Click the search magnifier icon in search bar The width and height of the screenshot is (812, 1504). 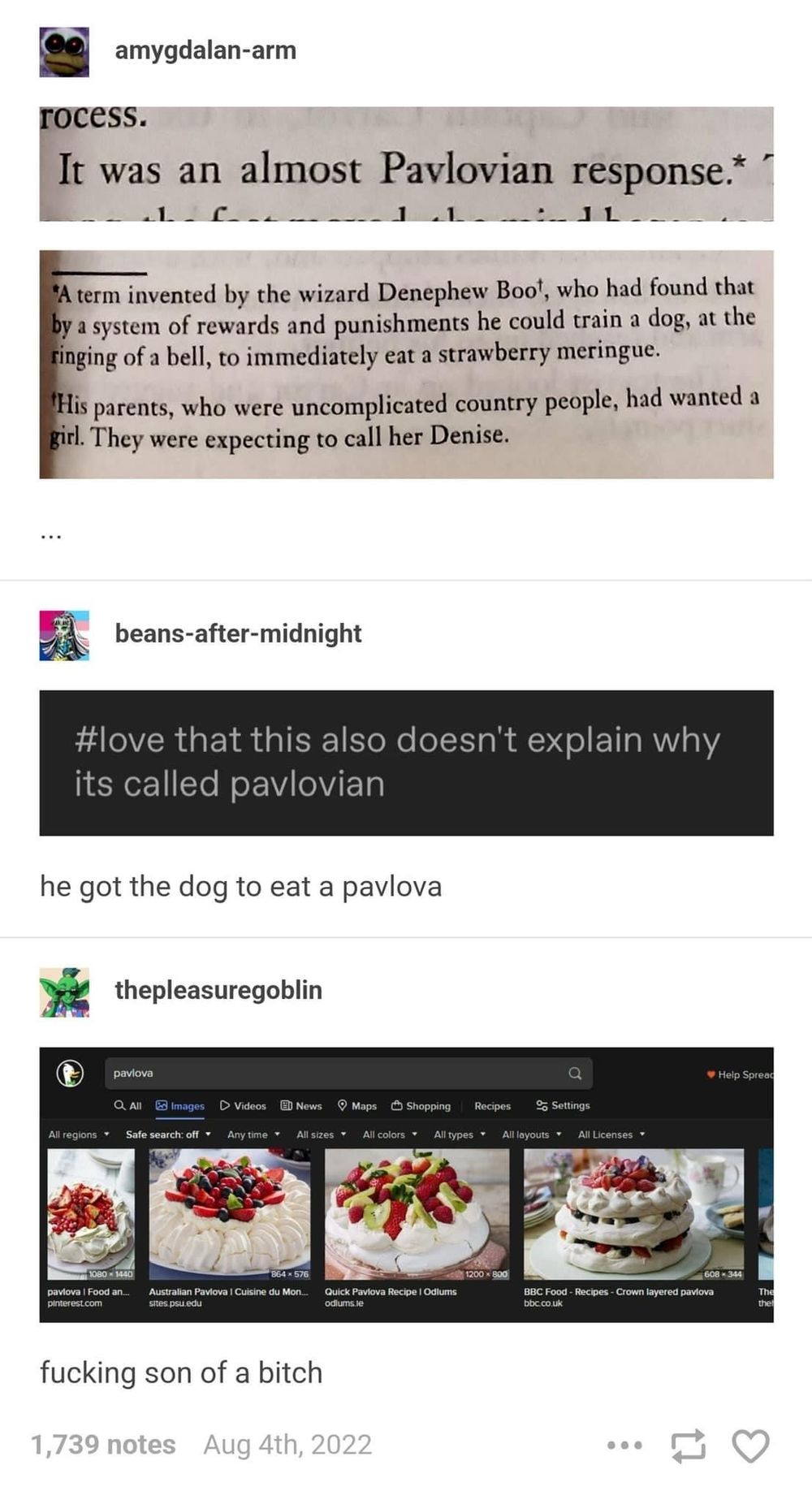click(575, 1073)
